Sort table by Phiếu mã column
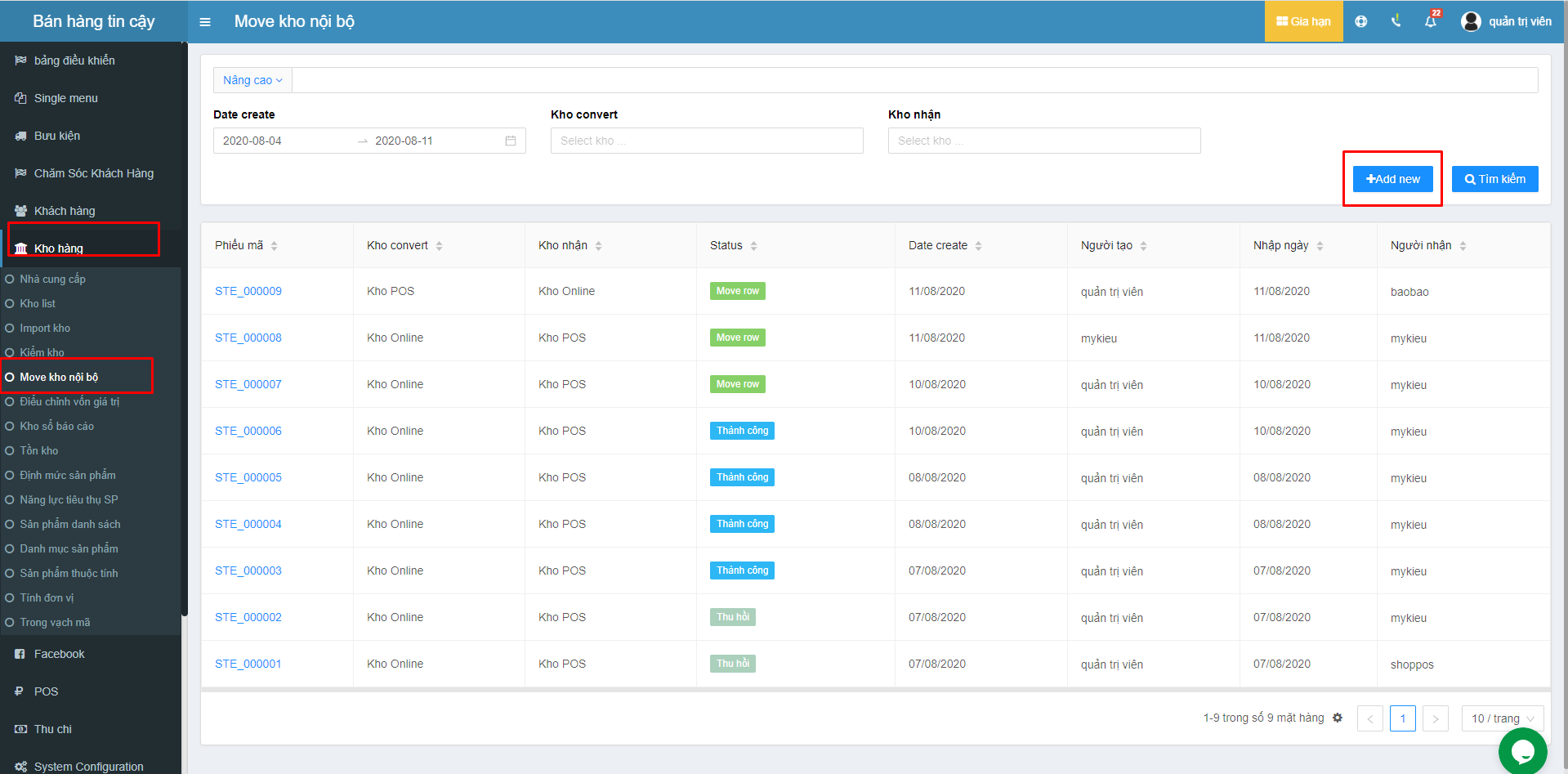Viewport: 1568px width, 774px height. [x=274, y=246]
